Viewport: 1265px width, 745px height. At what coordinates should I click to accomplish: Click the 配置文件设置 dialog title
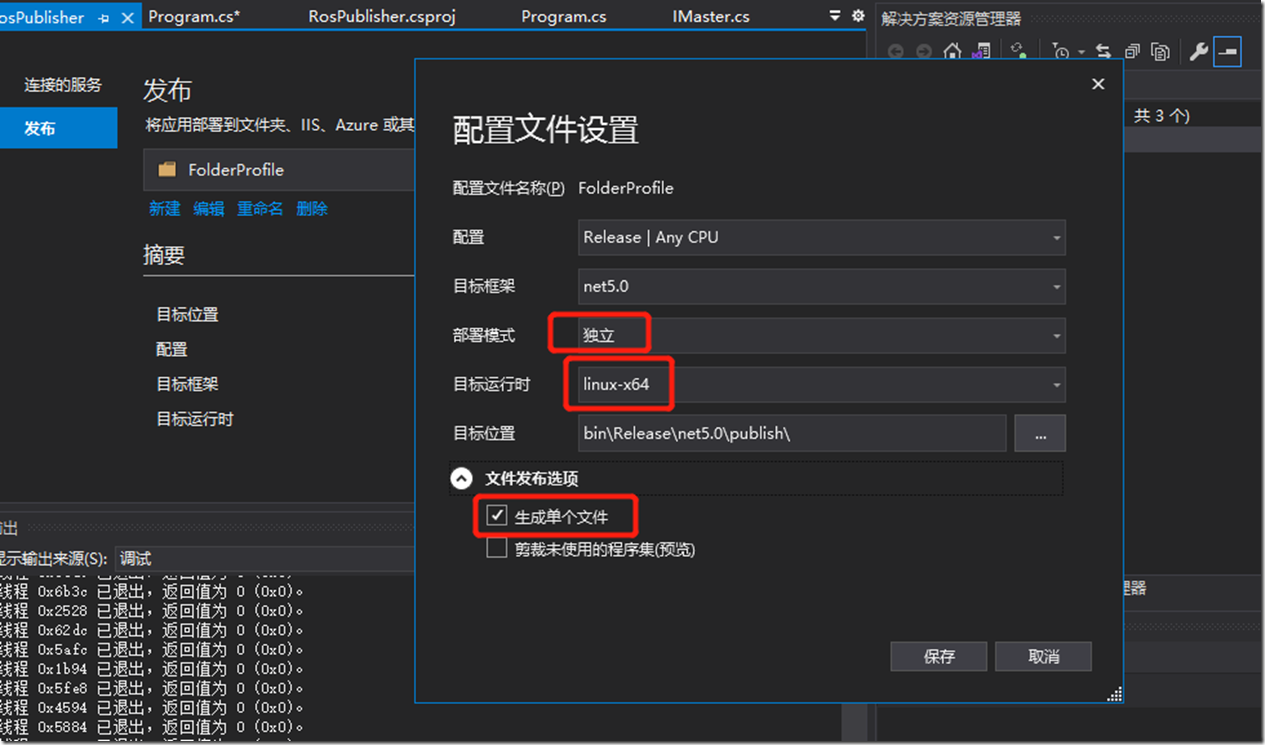[545, 129]
